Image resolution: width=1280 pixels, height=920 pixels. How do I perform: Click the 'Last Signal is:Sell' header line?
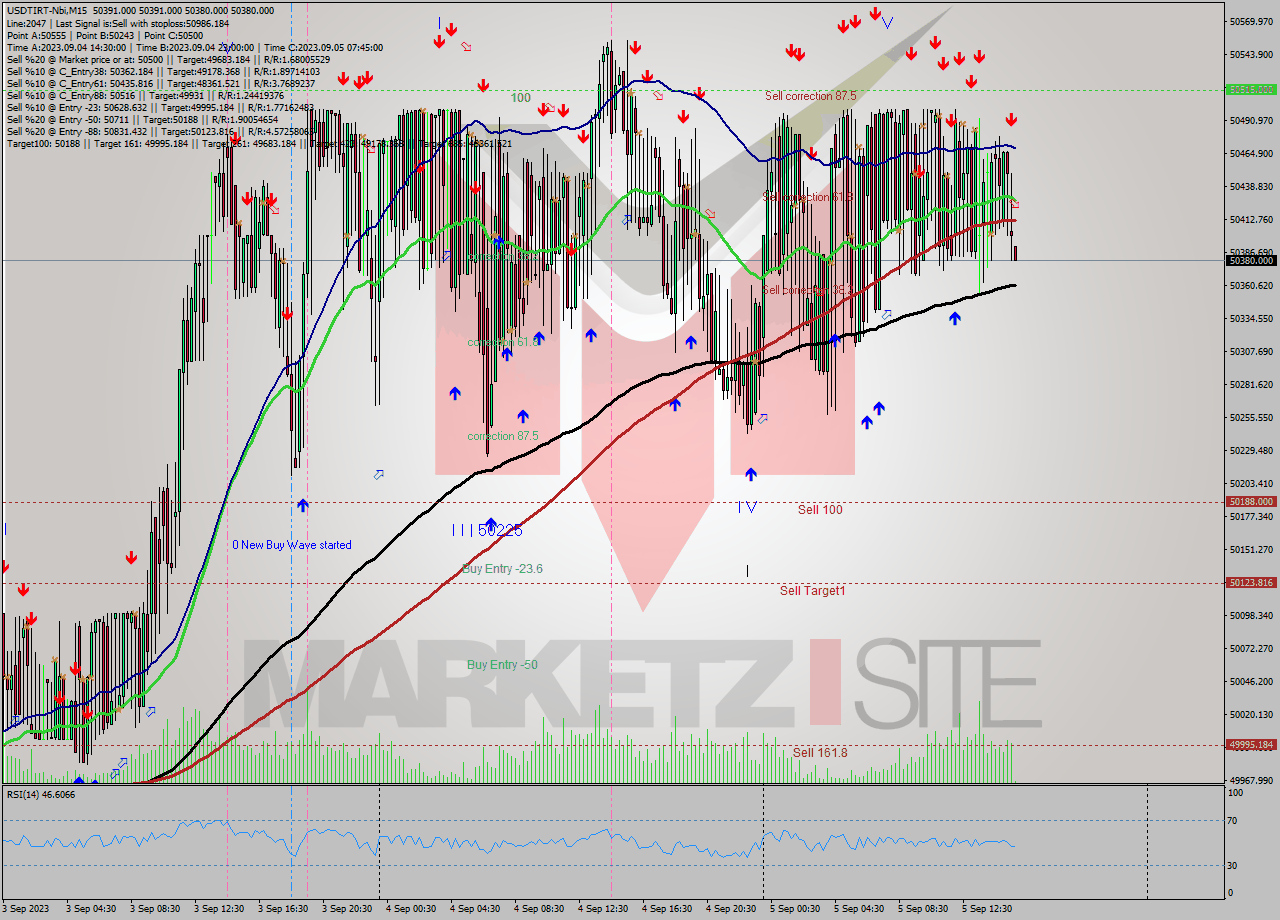click(x=117, y=23)
